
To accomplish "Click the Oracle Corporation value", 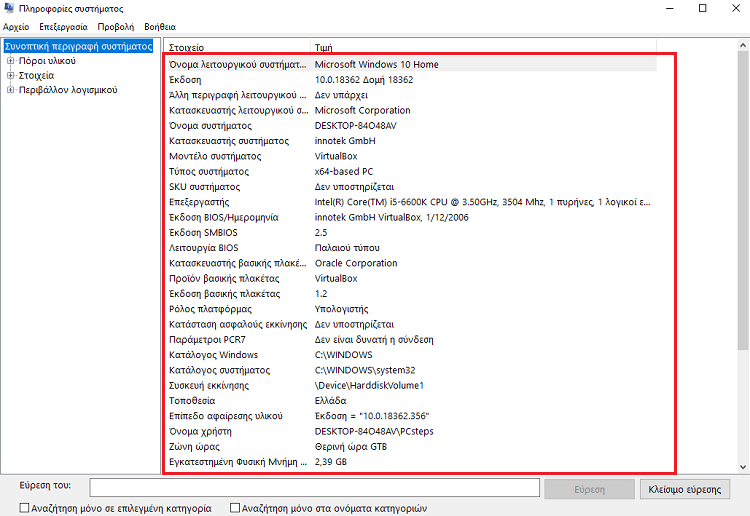I will 356,263.
